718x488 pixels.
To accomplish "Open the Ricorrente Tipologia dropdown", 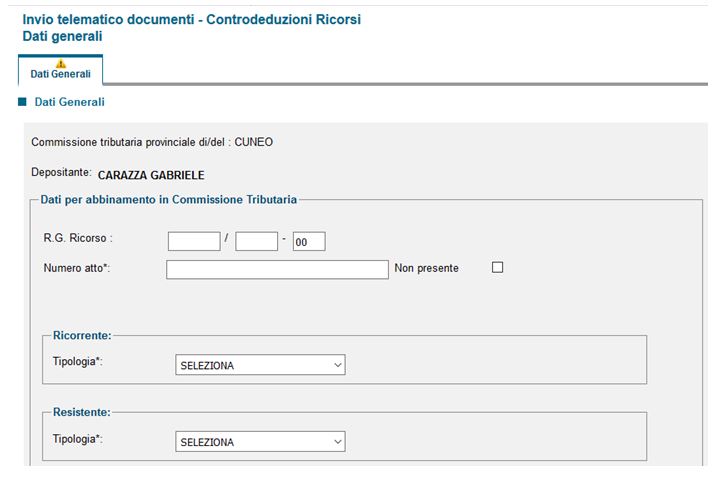I will pyautogui.click(x=260, y=365).
